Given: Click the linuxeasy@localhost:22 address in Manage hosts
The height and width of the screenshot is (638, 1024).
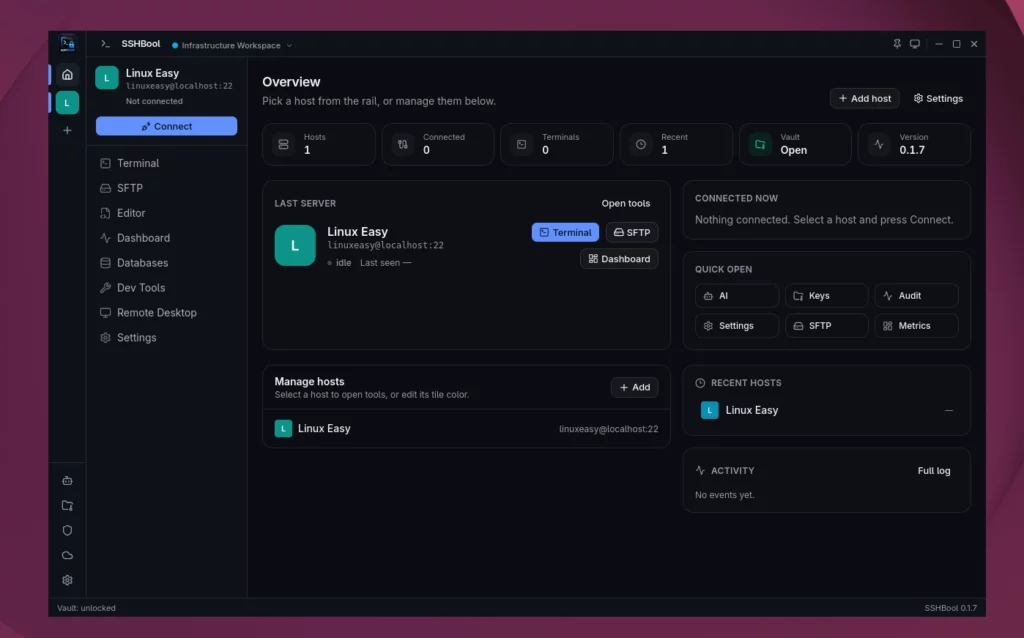Looking at the screenshot, I should [608, 429].
